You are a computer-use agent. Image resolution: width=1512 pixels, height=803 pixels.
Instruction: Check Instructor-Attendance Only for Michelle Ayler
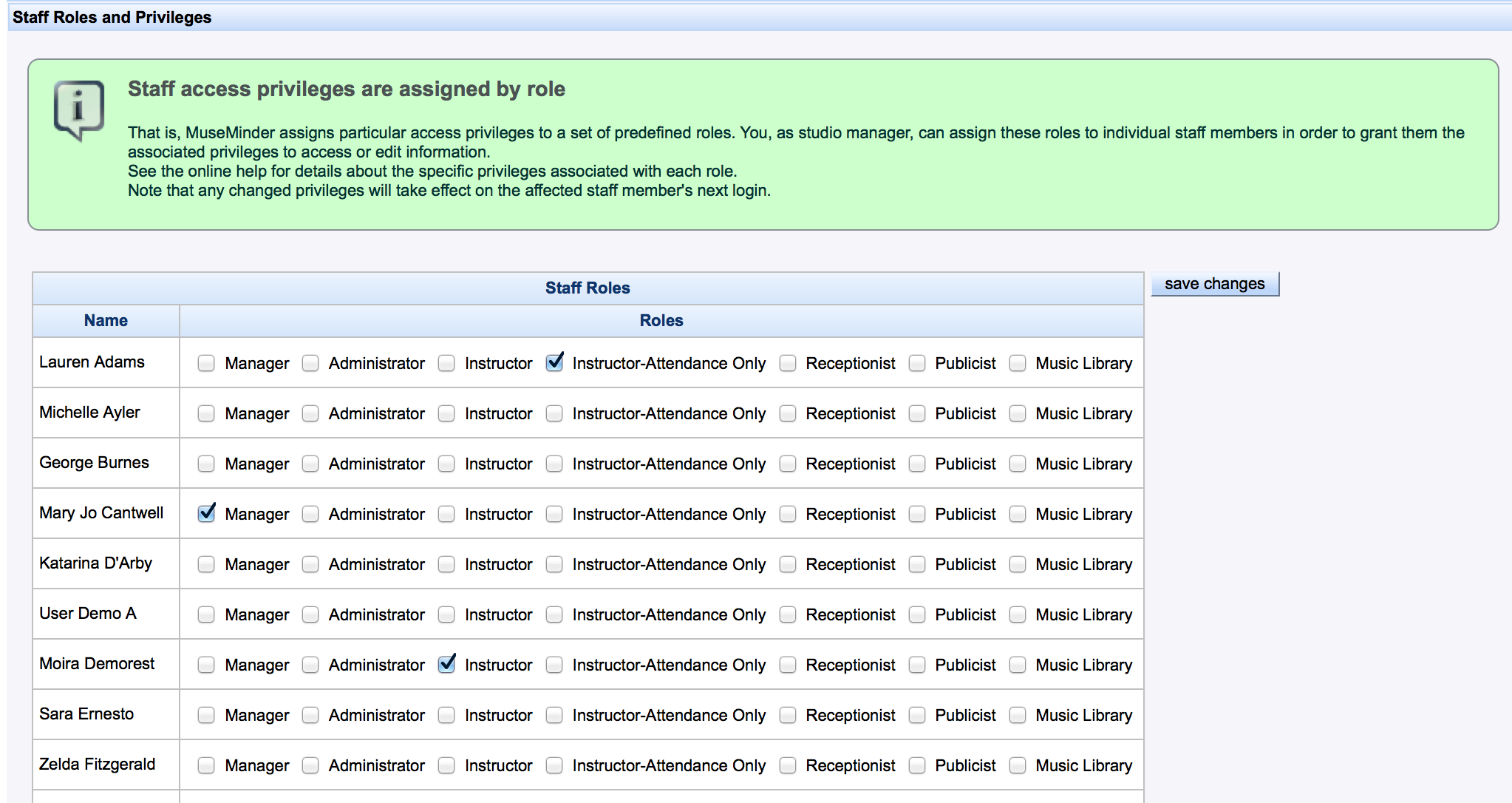pyautogui.click(x=554, y=413)
